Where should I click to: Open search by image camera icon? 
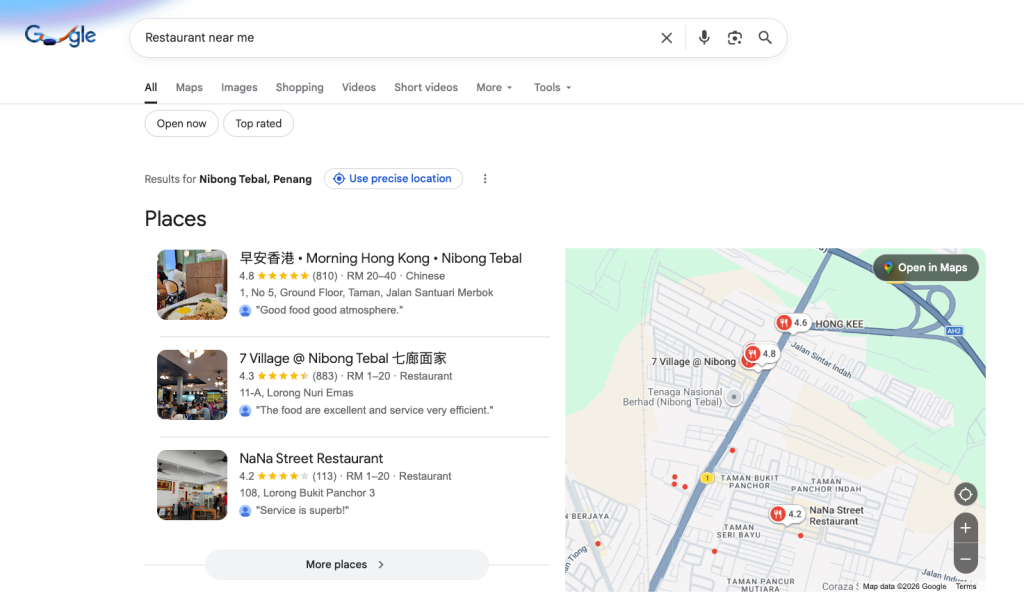click(735, 38)
